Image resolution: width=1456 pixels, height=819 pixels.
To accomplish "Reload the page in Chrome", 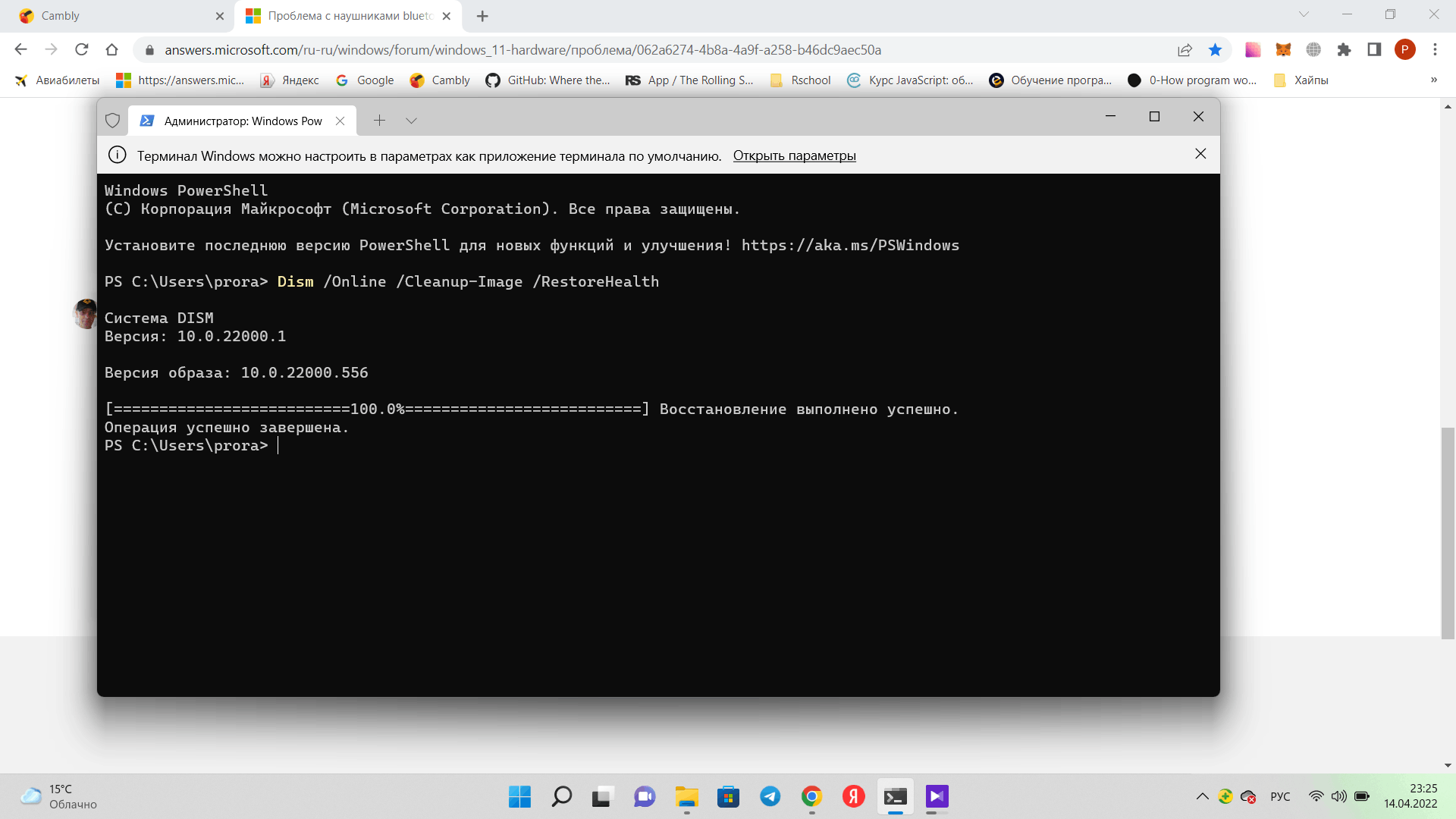I will click(82, 50).
